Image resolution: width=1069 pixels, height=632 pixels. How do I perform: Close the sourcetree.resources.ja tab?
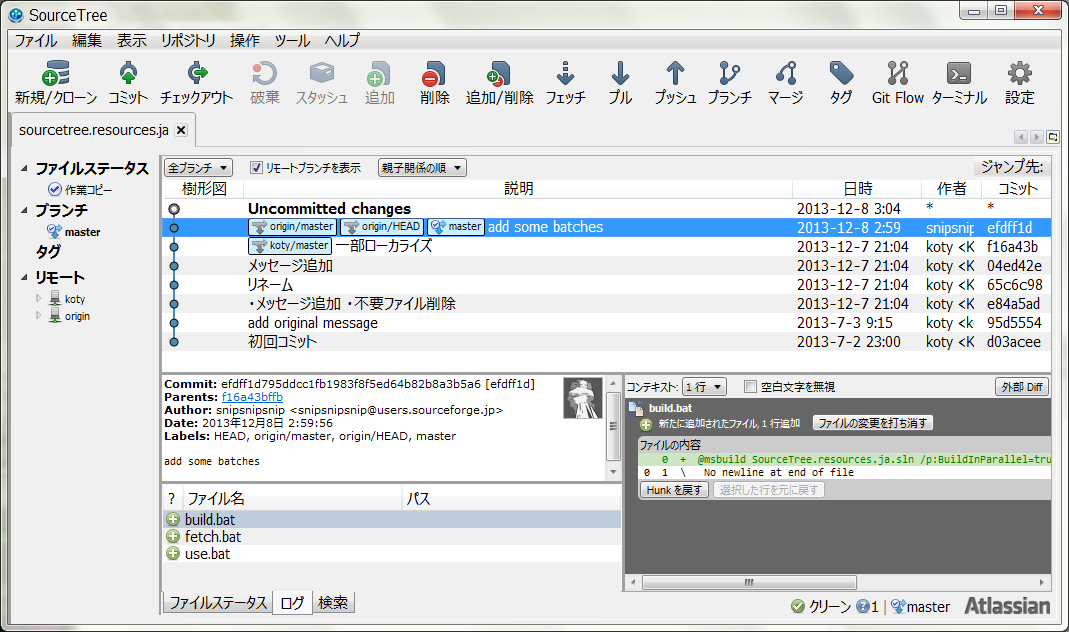181,130
